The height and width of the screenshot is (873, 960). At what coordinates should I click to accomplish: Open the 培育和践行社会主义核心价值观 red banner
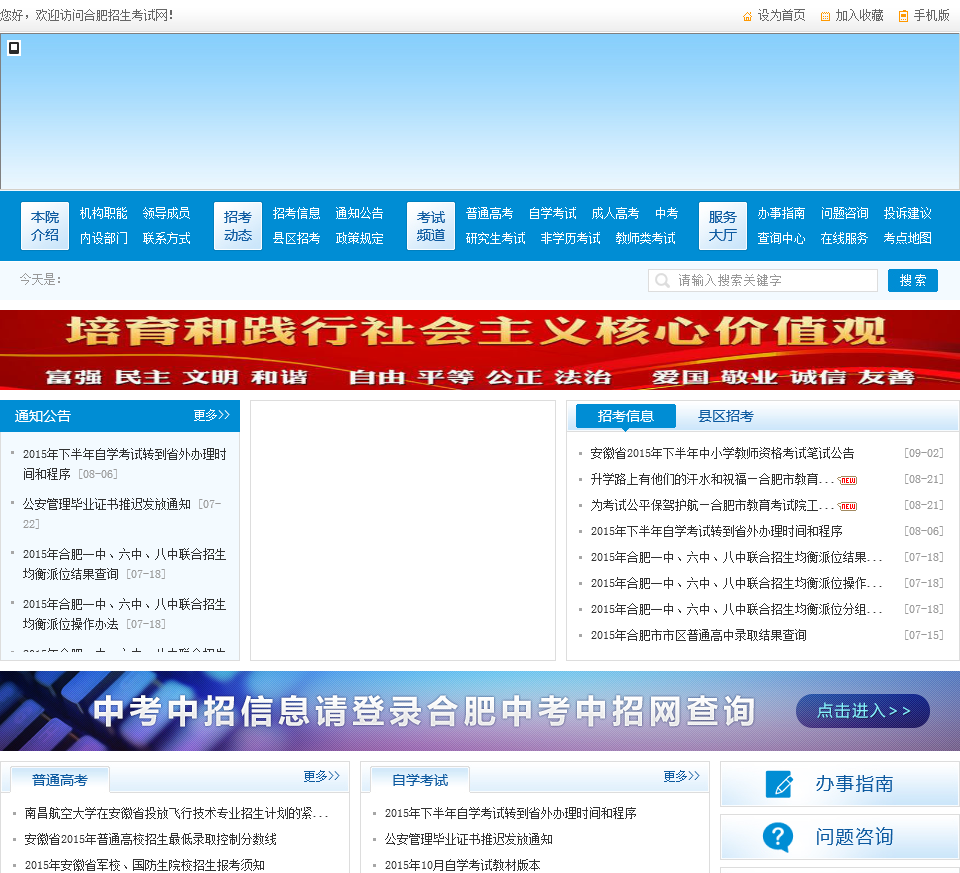[480, 350]
